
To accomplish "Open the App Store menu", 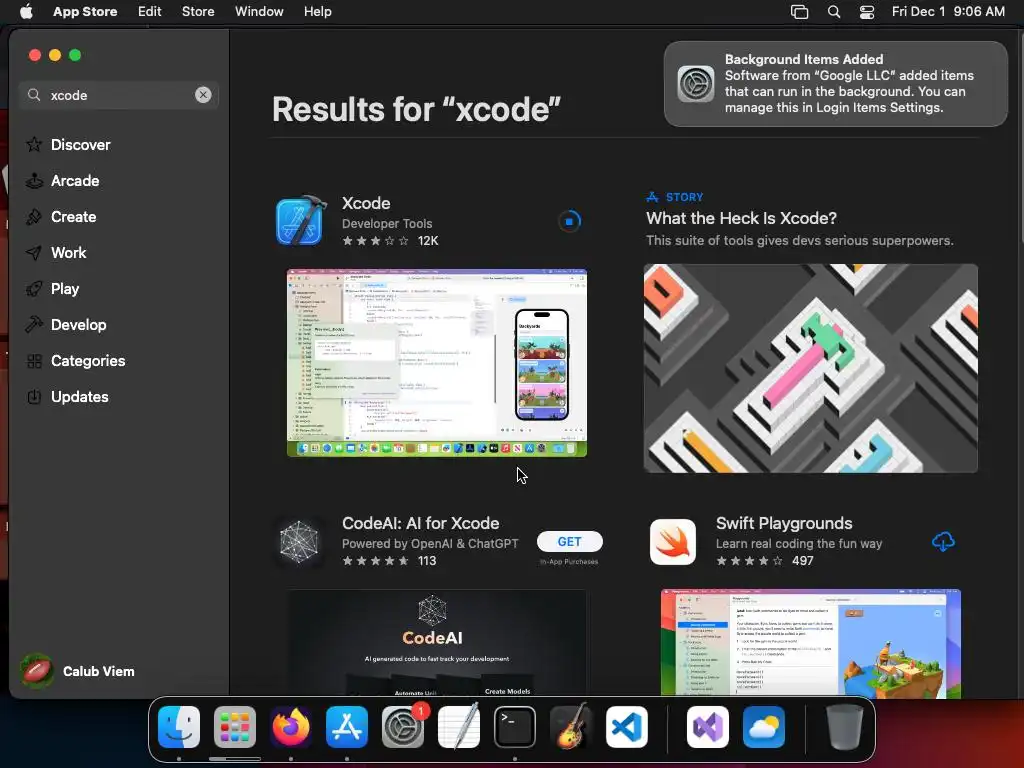I will point(85,11).
